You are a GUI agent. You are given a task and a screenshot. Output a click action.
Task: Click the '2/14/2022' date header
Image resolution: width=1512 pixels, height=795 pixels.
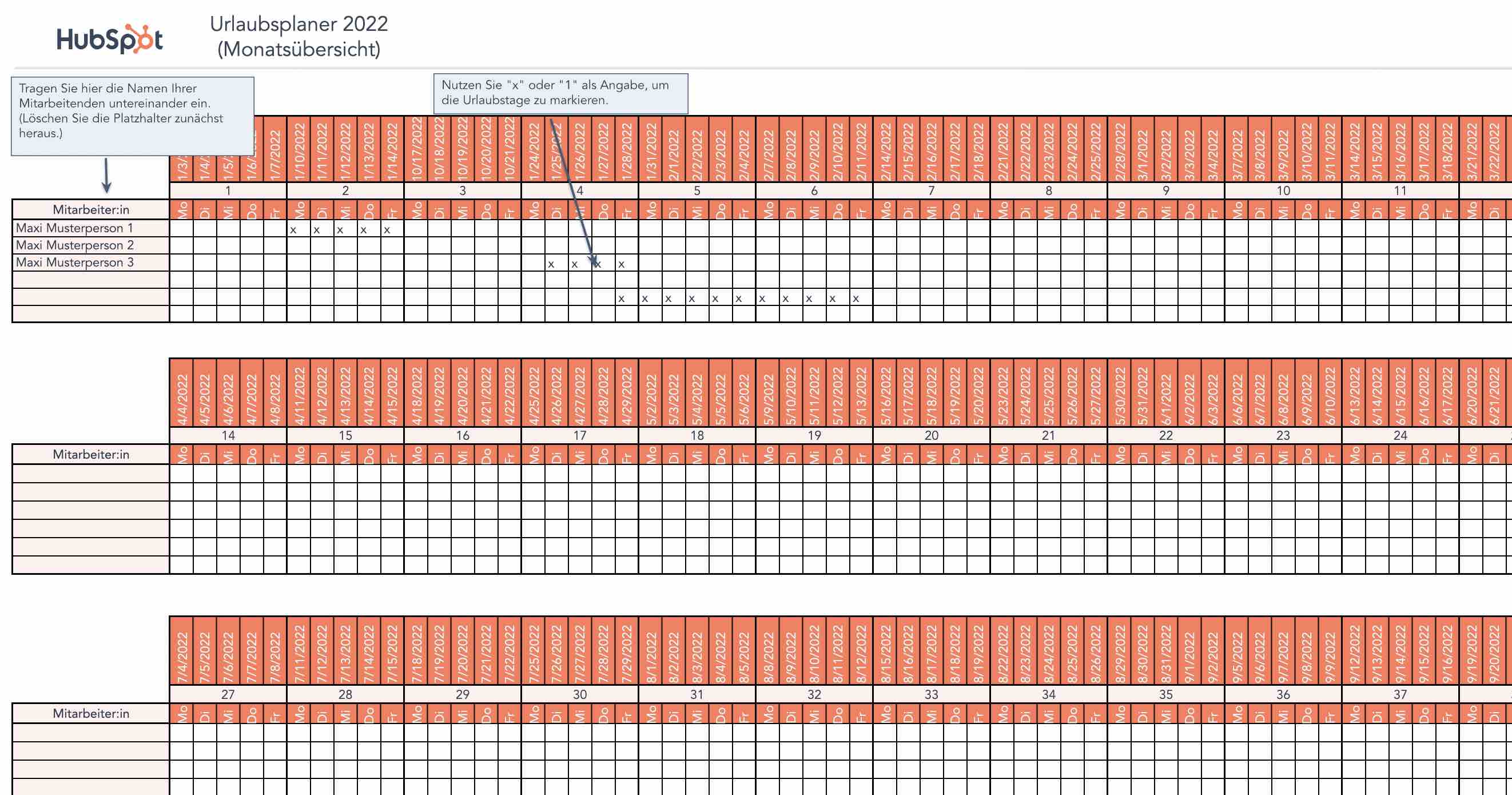click(885, 149)
